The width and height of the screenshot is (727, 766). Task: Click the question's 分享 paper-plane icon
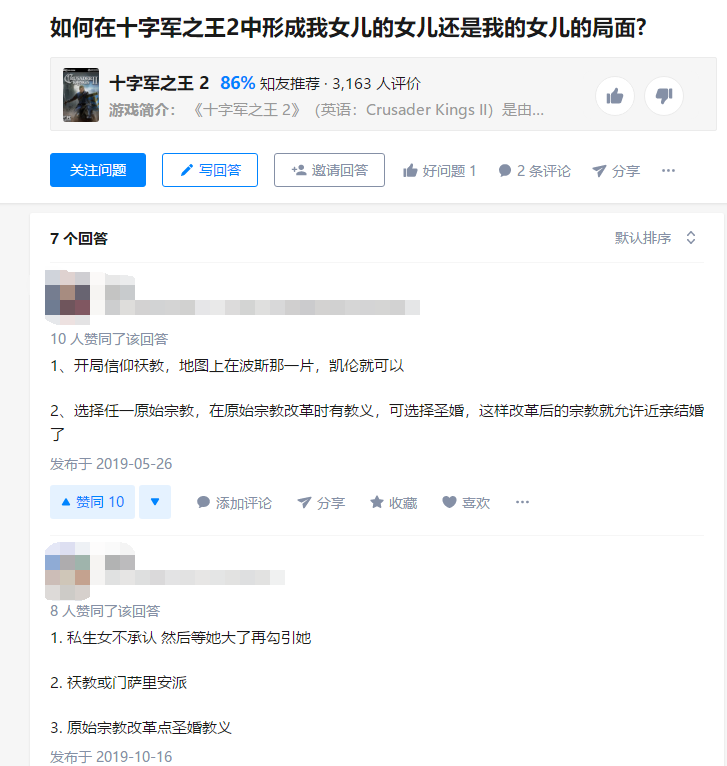(599, 170)
